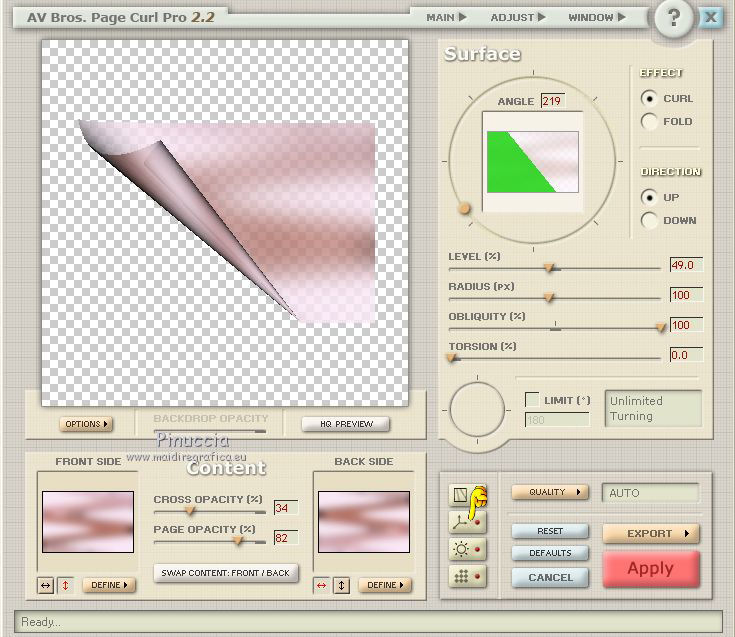Open the ADJUST menu

point(518,17)
